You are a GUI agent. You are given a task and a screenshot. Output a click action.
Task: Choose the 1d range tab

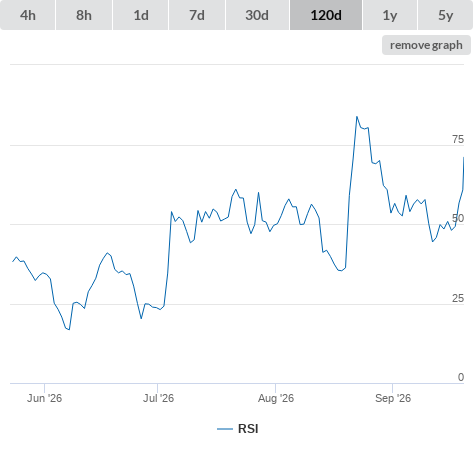click(141, 15)
